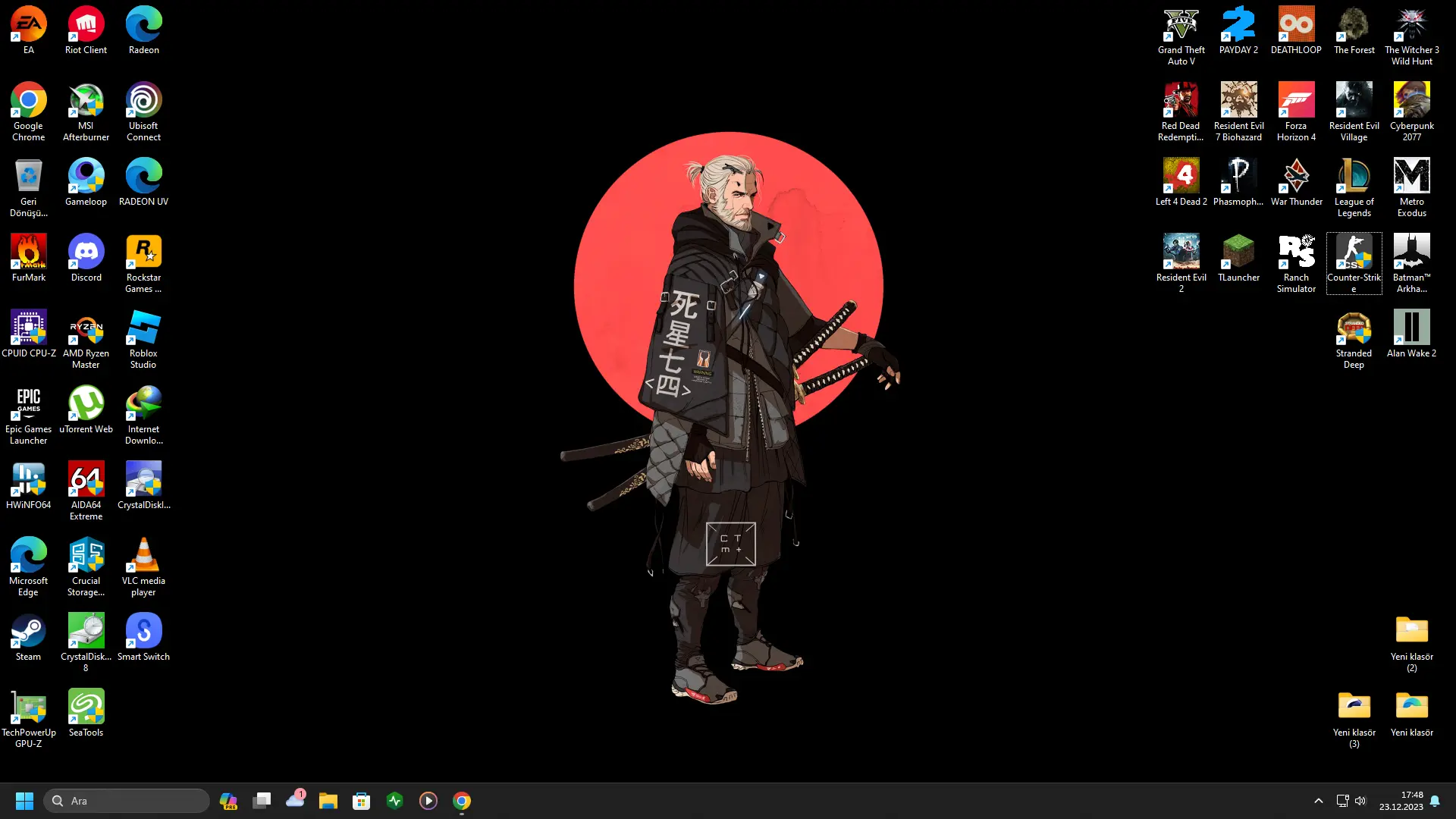
Task: Open the Windows Start menu
Action: [x=24, y=801]
